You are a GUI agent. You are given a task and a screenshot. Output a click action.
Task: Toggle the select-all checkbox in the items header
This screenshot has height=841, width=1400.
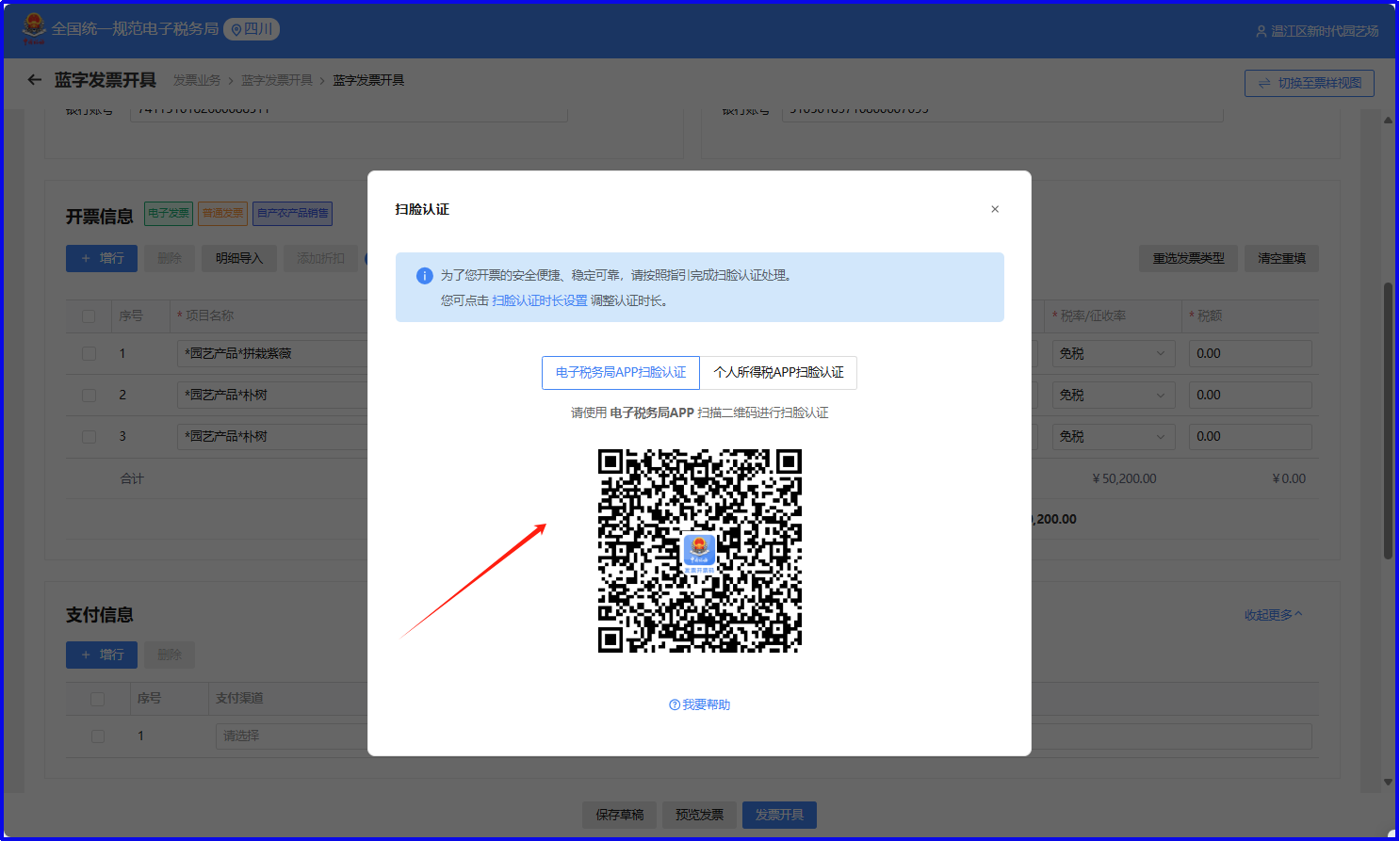click(89, 316)
